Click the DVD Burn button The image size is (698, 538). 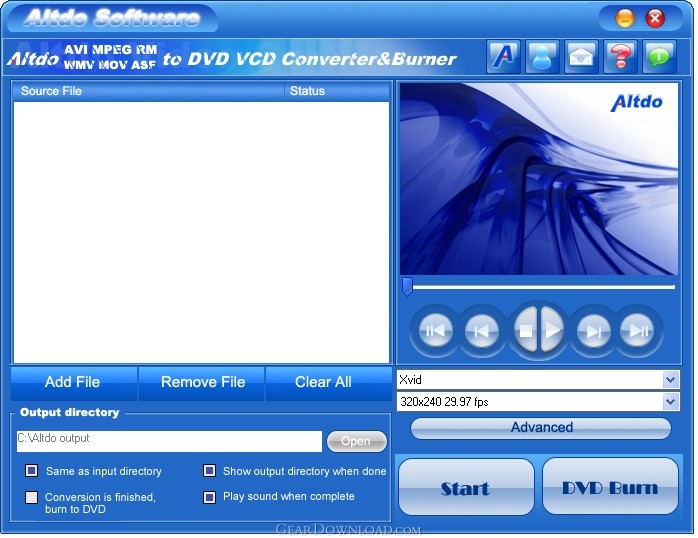click(610, 487)
